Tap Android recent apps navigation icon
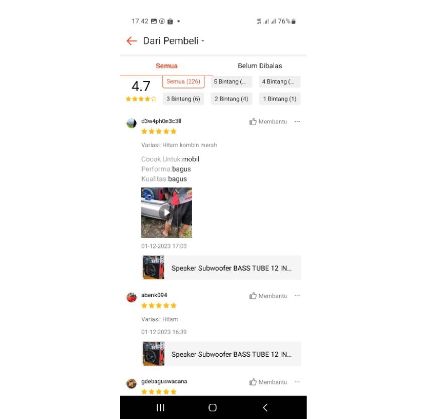This screenshot has width=433, height=419. 160,407
